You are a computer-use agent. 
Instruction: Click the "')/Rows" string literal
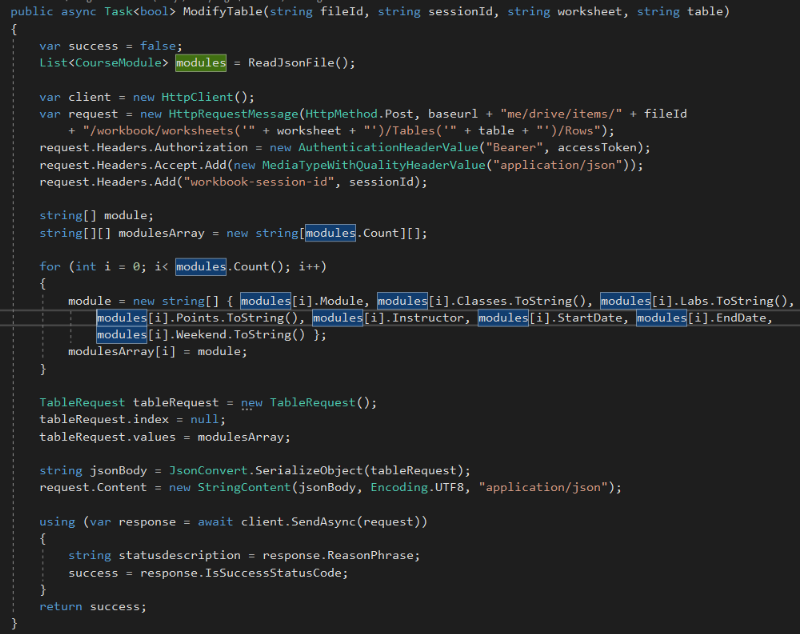(568, 131)
